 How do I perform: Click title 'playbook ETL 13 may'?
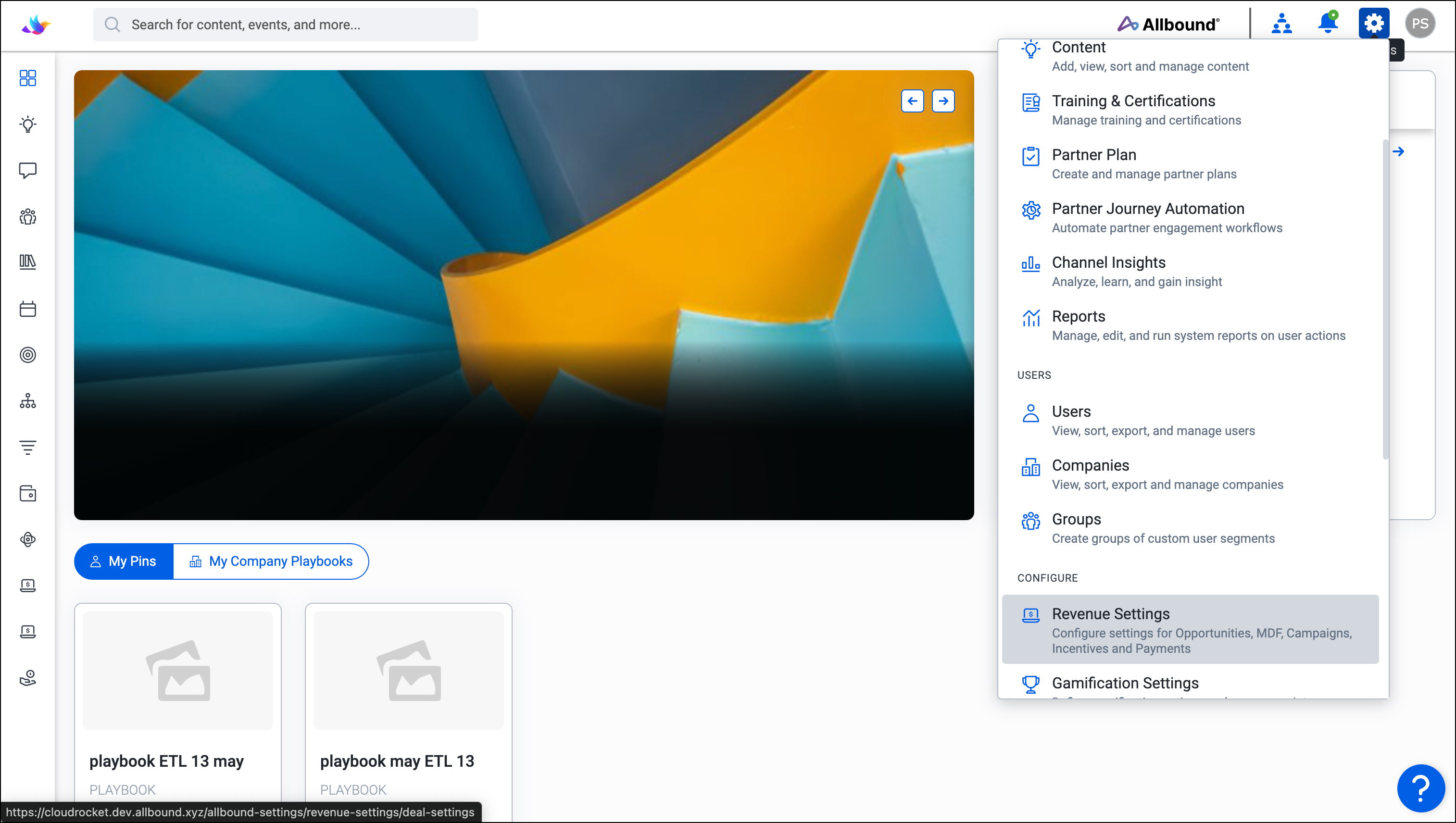[166, 761]
